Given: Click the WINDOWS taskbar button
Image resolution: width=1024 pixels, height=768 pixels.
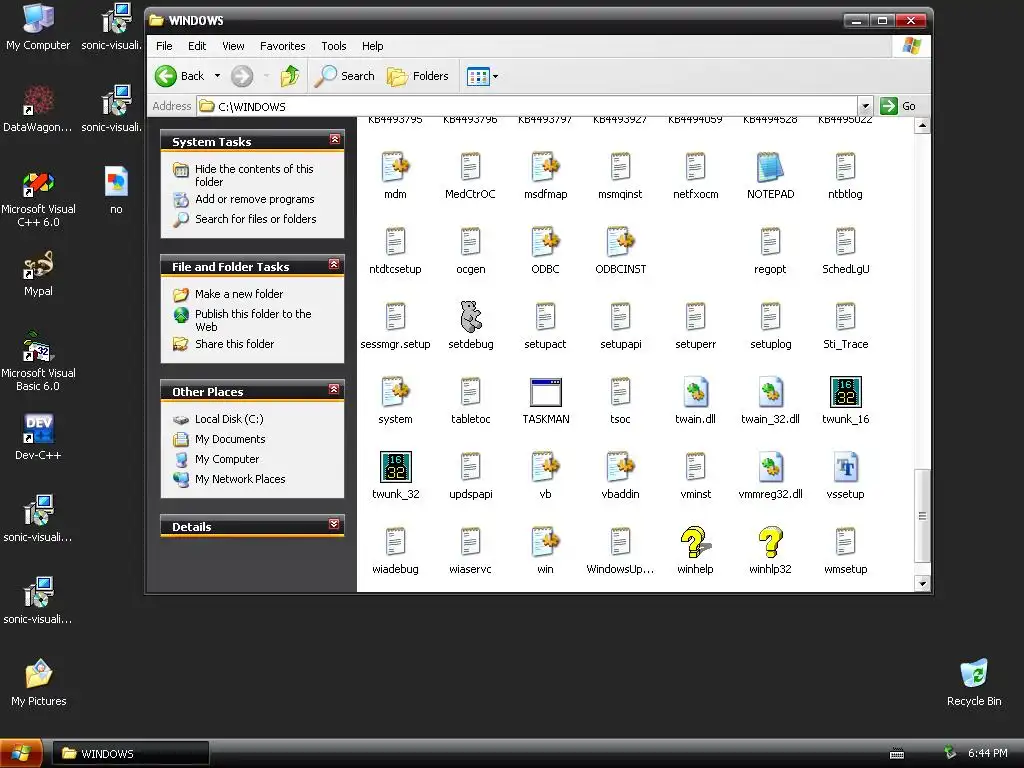Looking at the screenshot, I should (131, 754).
